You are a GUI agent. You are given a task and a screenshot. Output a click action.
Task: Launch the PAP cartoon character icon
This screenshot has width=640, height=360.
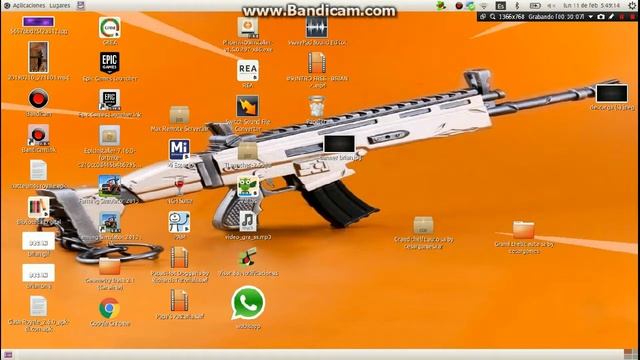pos(179,222)
